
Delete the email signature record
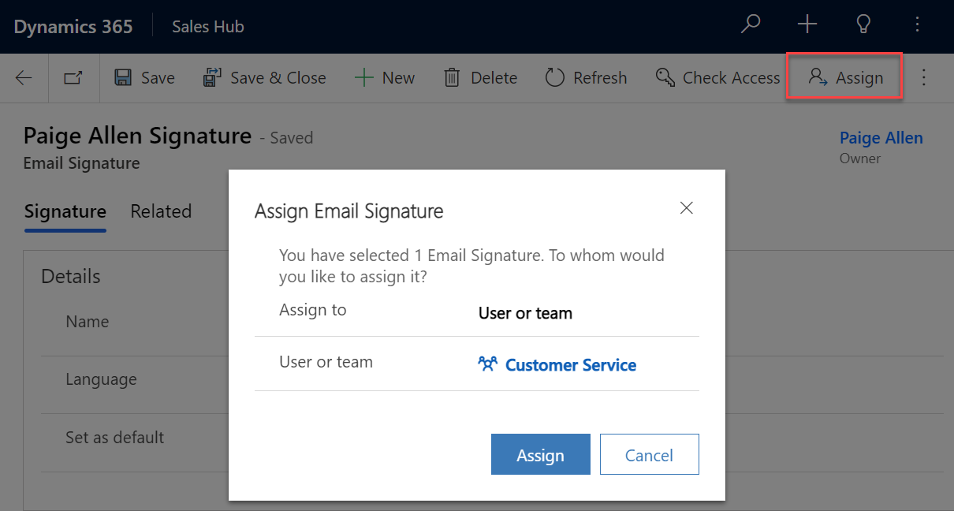(x=480, y=78)
